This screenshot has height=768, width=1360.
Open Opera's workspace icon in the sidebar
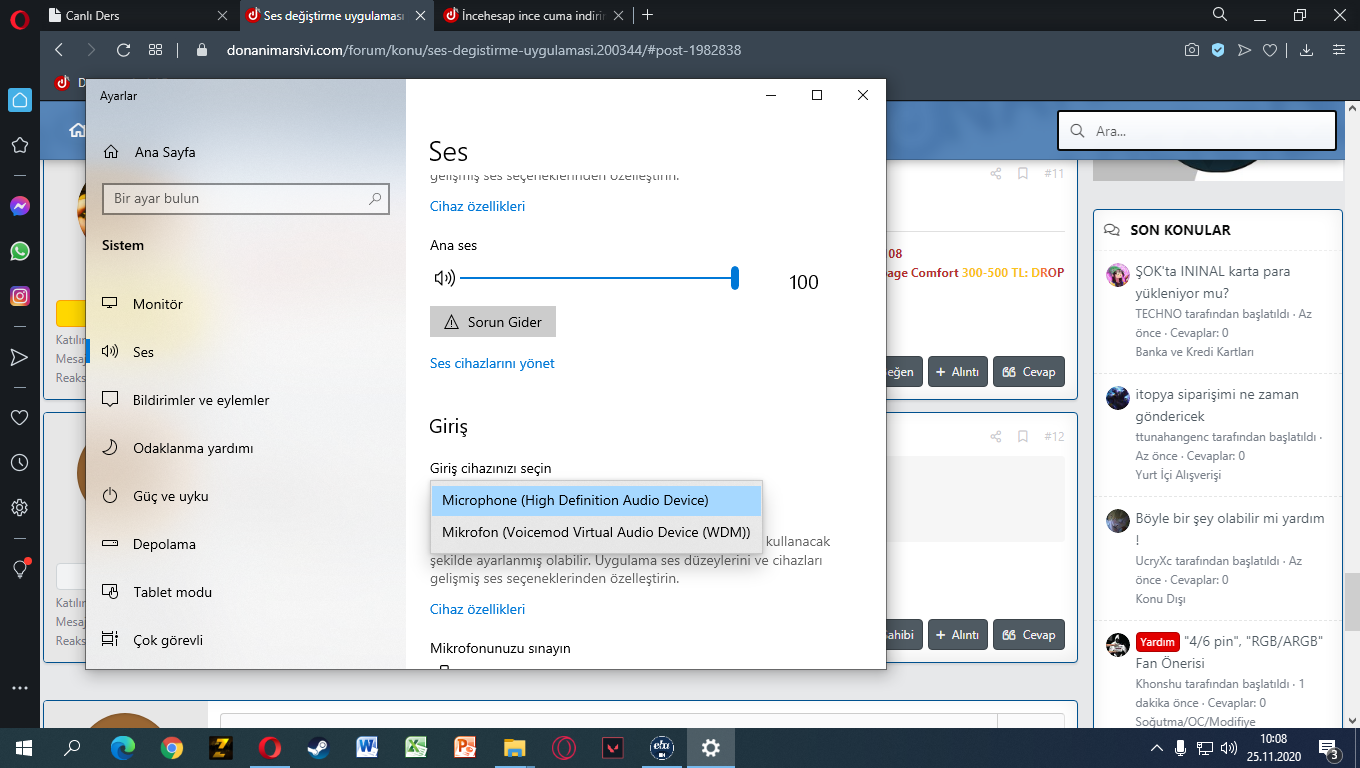[x=19, y=100]
